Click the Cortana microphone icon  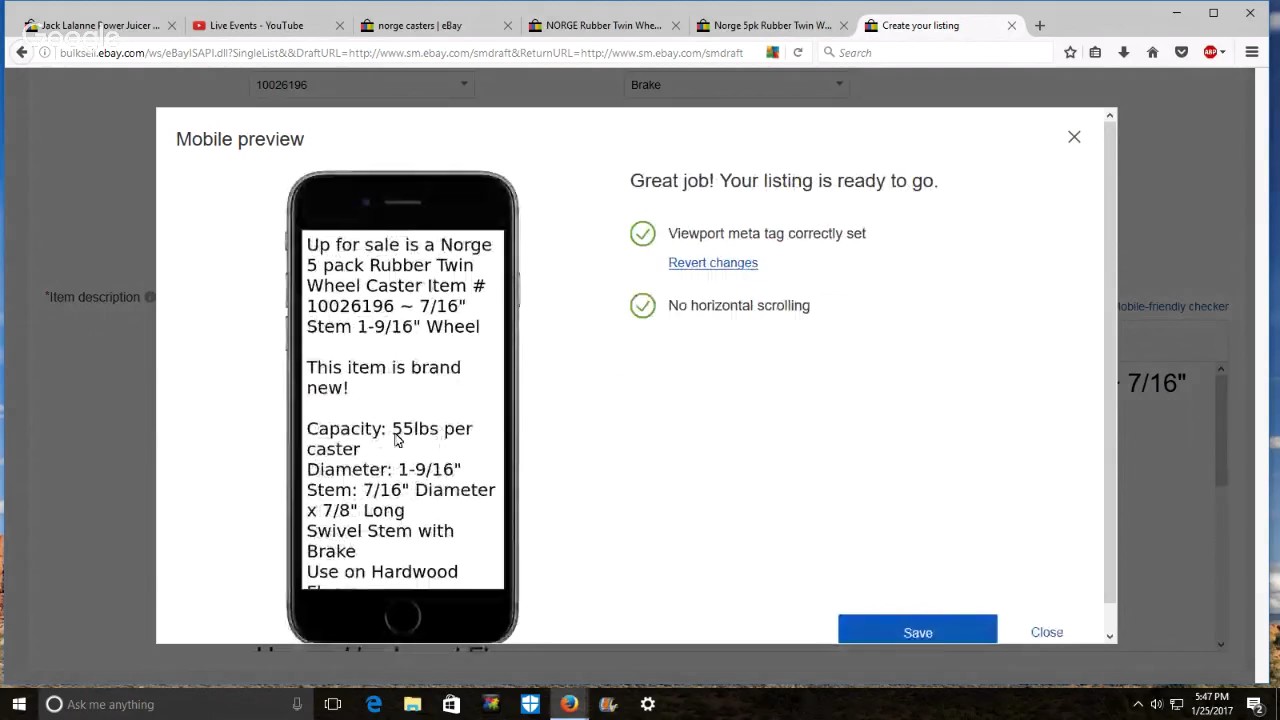pyautogui.click(x=297, y=704)
